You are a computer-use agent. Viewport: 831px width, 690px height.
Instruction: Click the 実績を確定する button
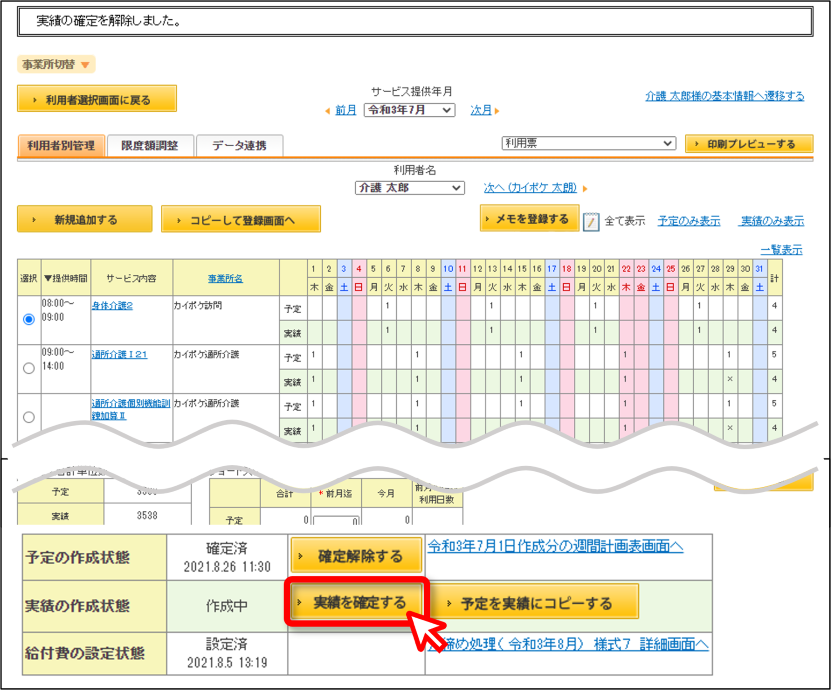click(356, 603)
